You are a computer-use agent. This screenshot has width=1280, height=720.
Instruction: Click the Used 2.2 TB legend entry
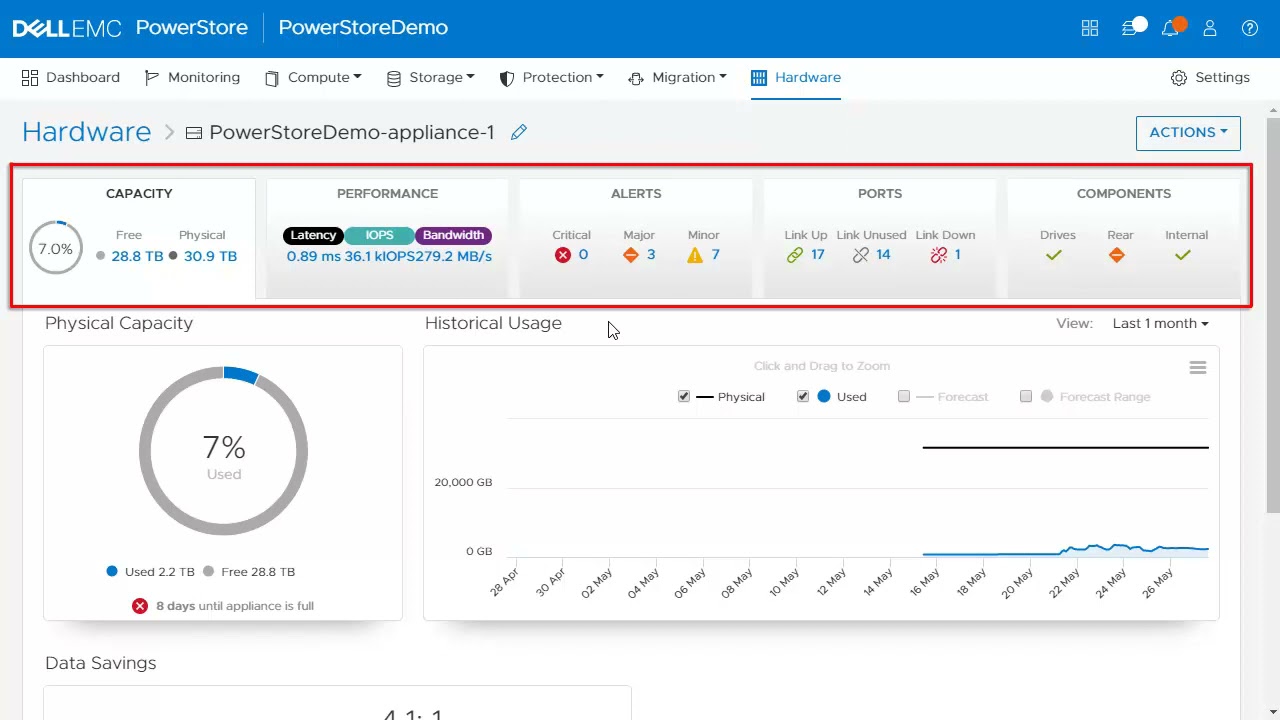point(150,572)
